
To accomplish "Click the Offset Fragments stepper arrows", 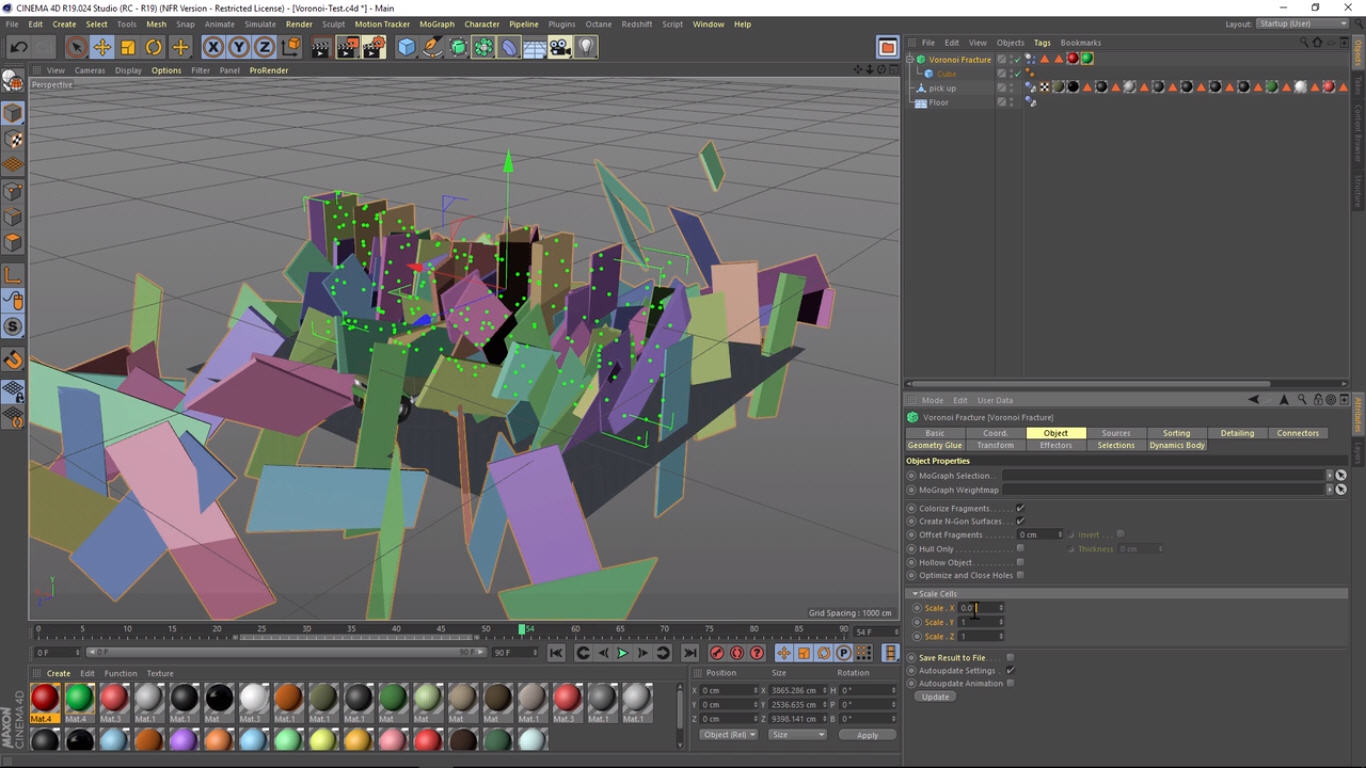I will [1061, 535].
